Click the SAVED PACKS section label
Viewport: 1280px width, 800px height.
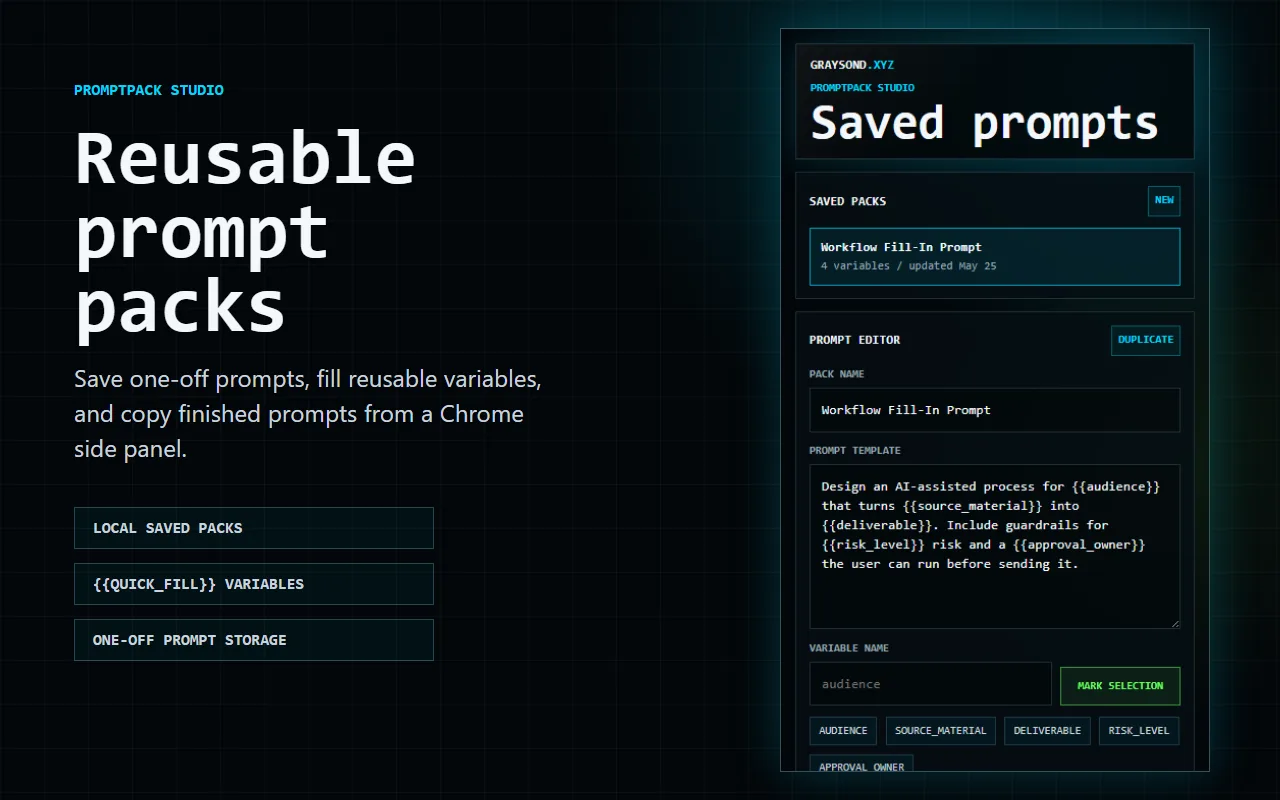848,201
